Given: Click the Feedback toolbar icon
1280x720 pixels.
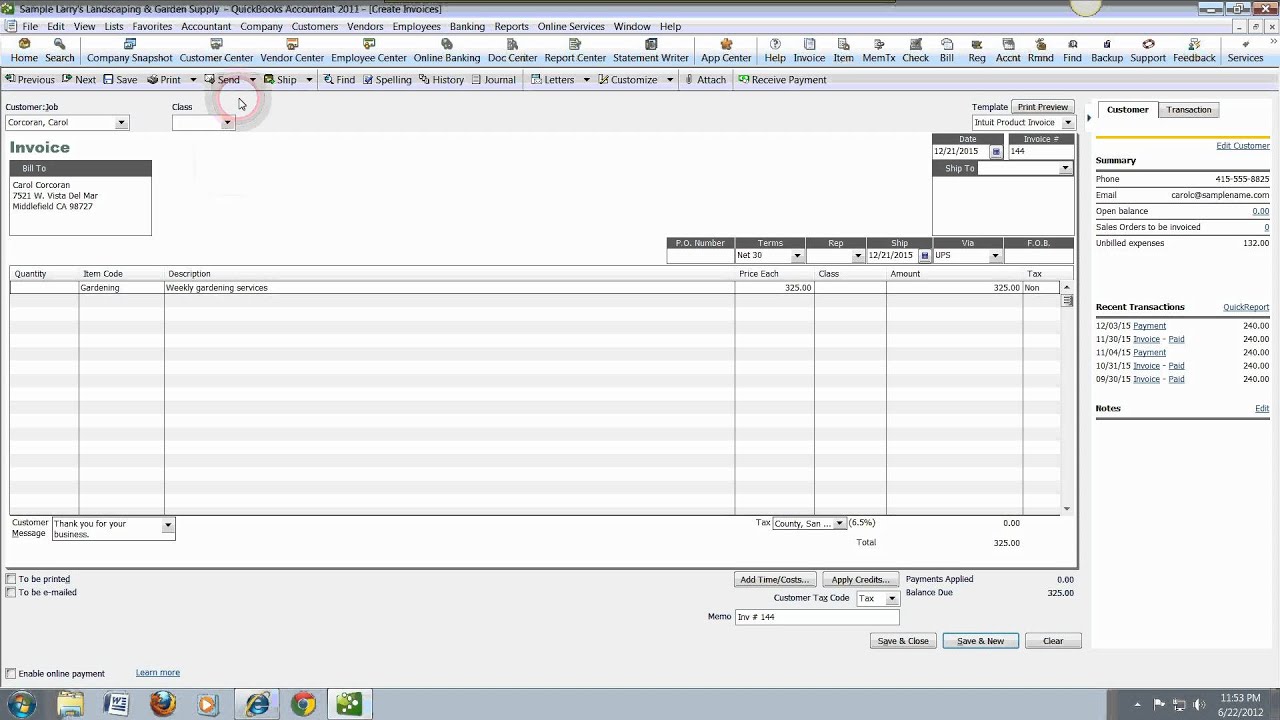Looking at the screenshot, I should tap(1194, 51).
